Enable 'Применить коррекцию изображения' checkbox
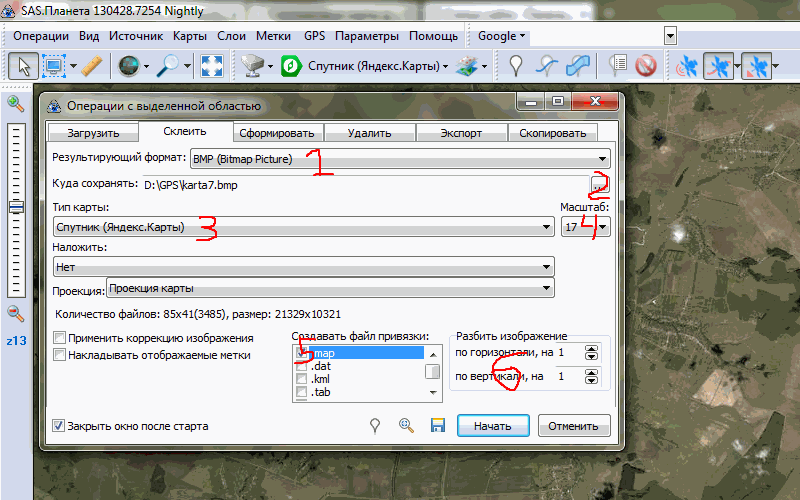 [60, 338]
